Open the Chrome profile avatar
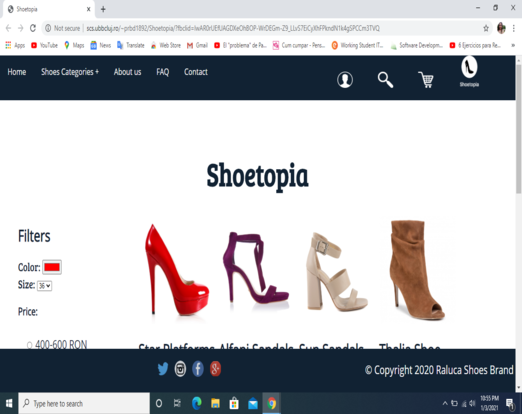 (501, 28)
